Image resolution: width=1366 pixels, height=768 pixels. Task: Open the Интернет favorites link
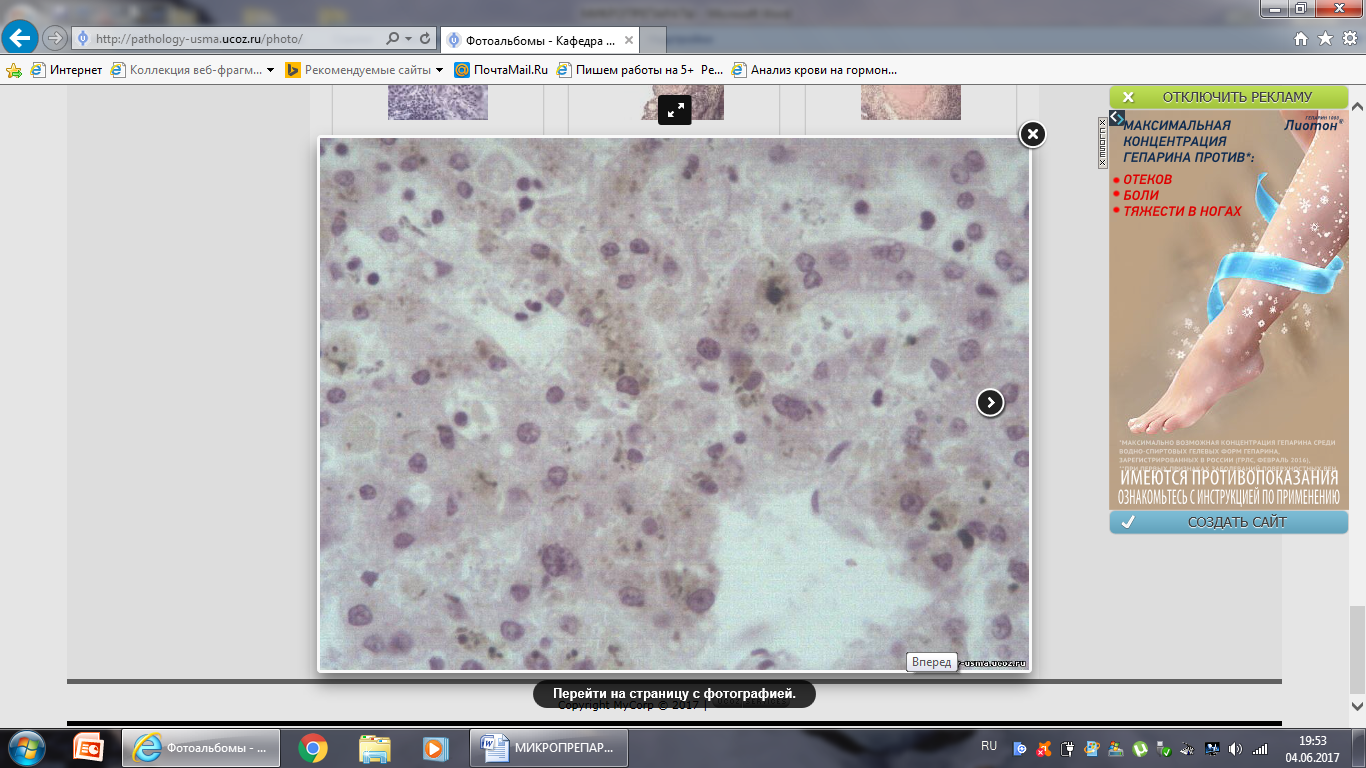(67, 70)
